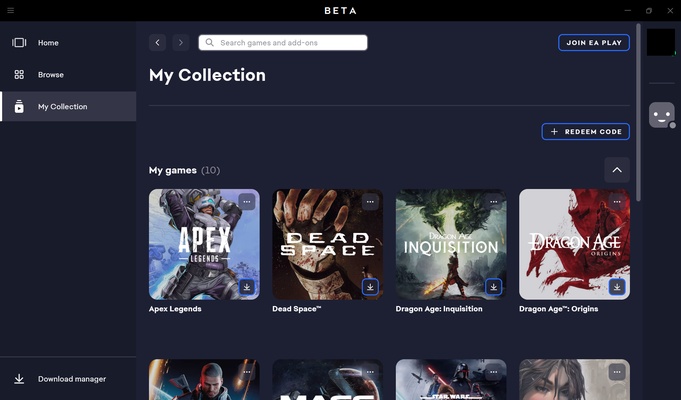Select My Collection in sidebar
This screenshot has height=400, width=681.
pyautogui.click(x=68, y=106)
